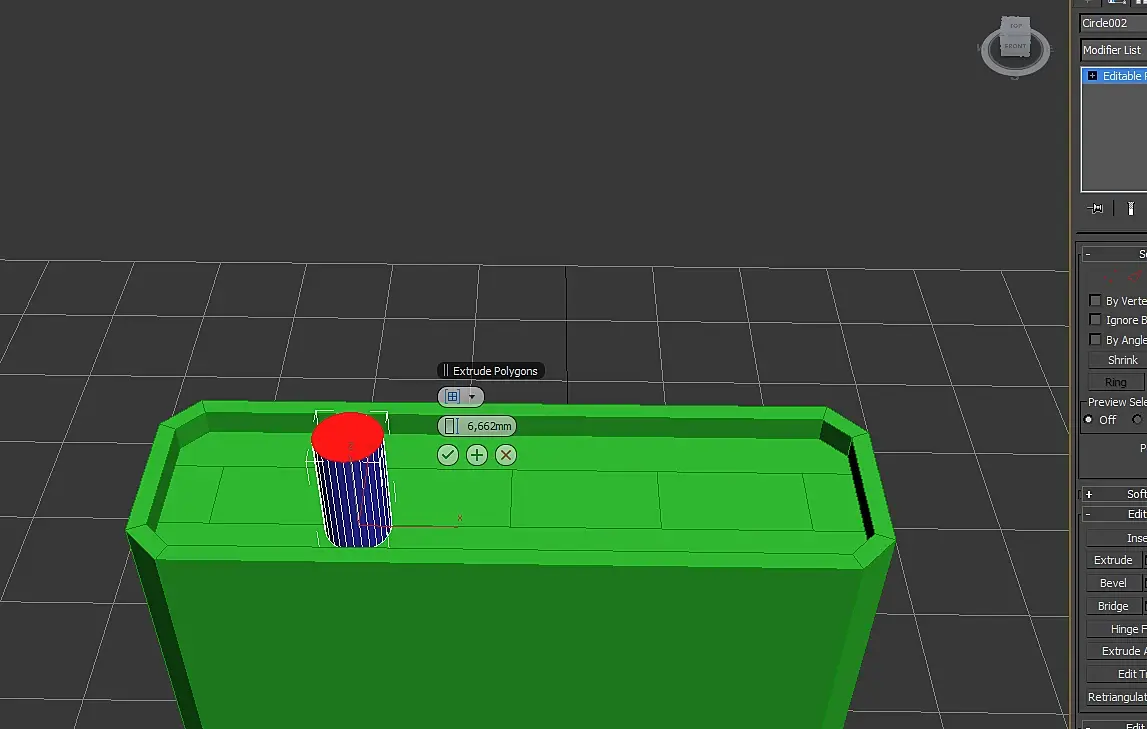This screenshot has width=1147, height=729.
Task: Enable the By Vertex checkbox
Action: [1095, 301]
